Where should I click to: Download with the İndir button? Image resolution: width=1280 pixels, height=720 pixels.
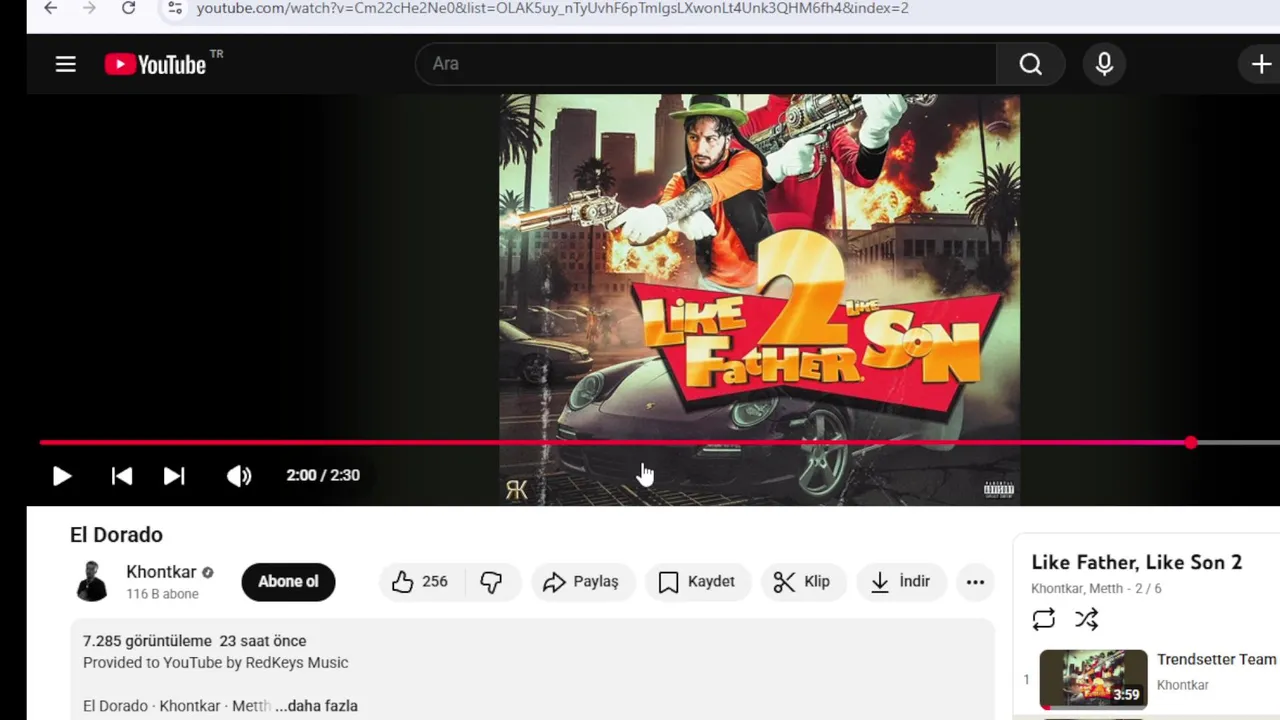pos(900,582)
